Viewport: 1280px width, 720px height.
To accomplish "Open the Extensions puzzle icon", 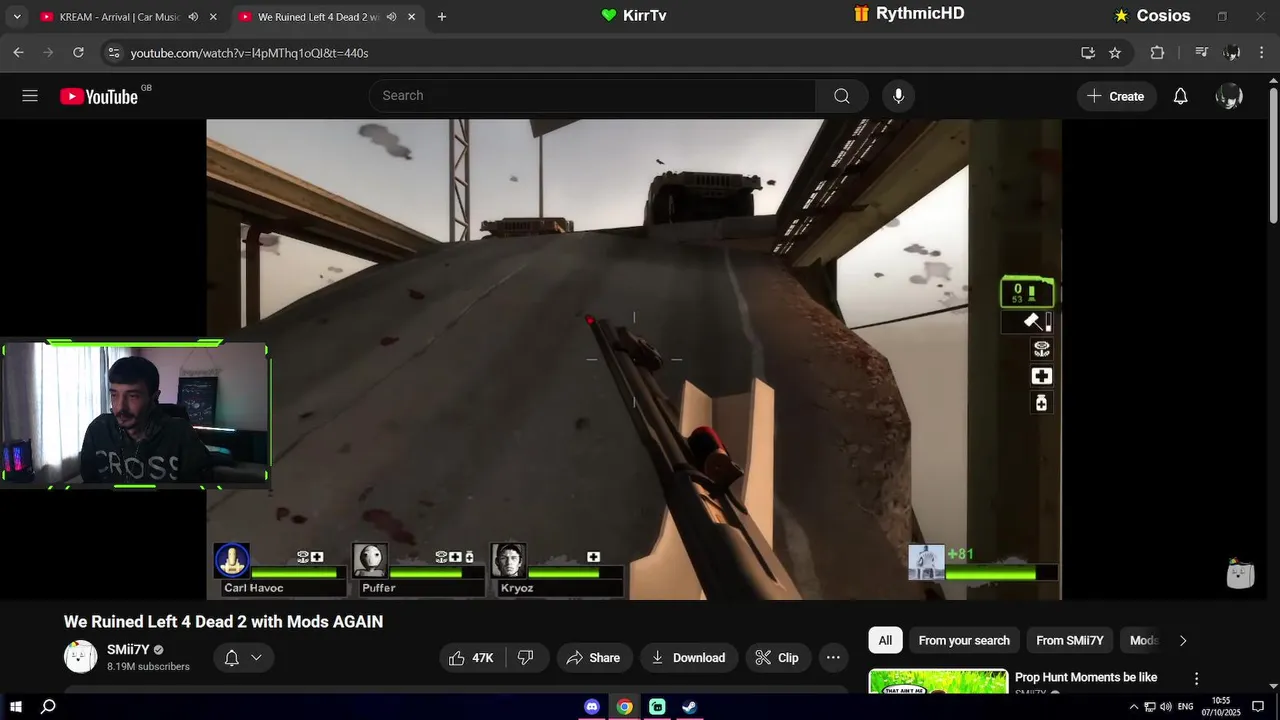I will point(1157,53).
